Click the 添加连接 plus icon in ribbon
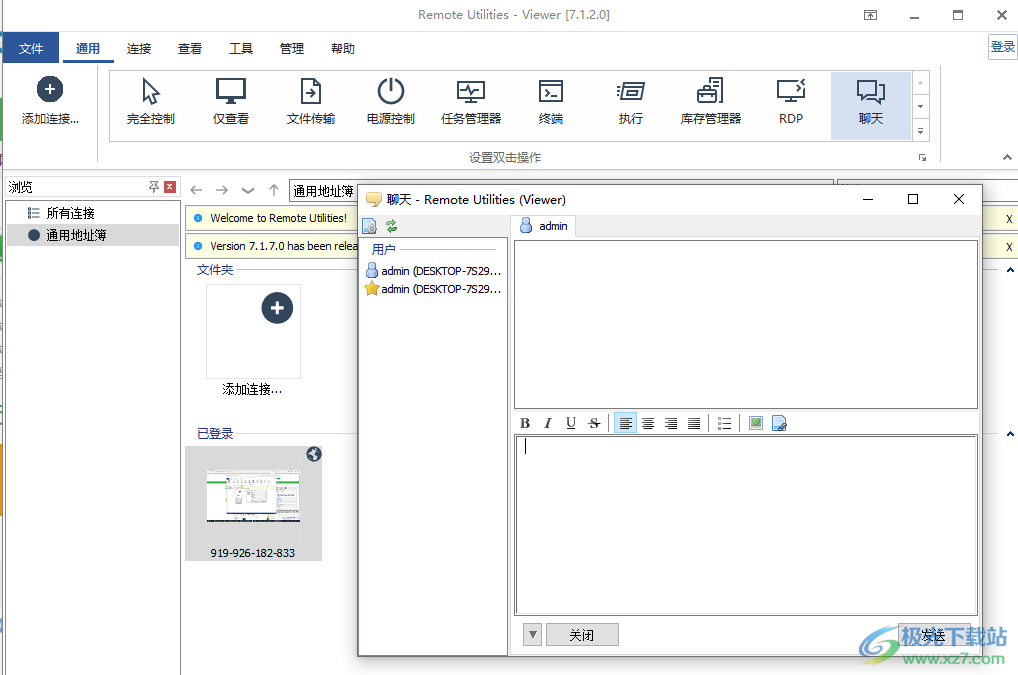The height and width of the screenshot is (675, 1018). click(50, 90)
